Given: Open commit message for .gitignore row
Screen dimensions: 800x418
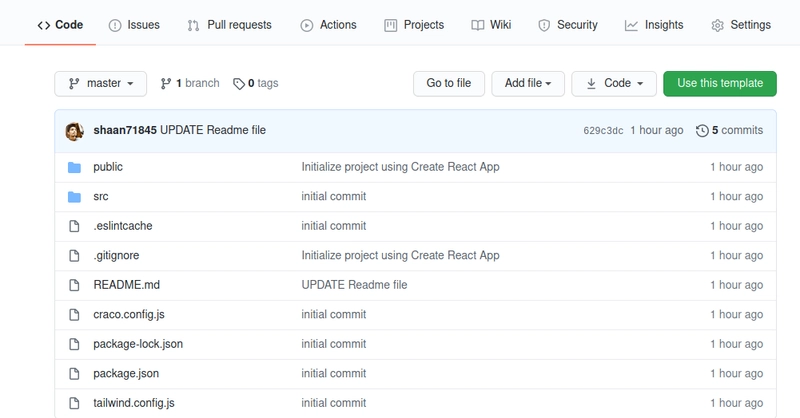Looking at the screenshot, I should coord(401,255).
